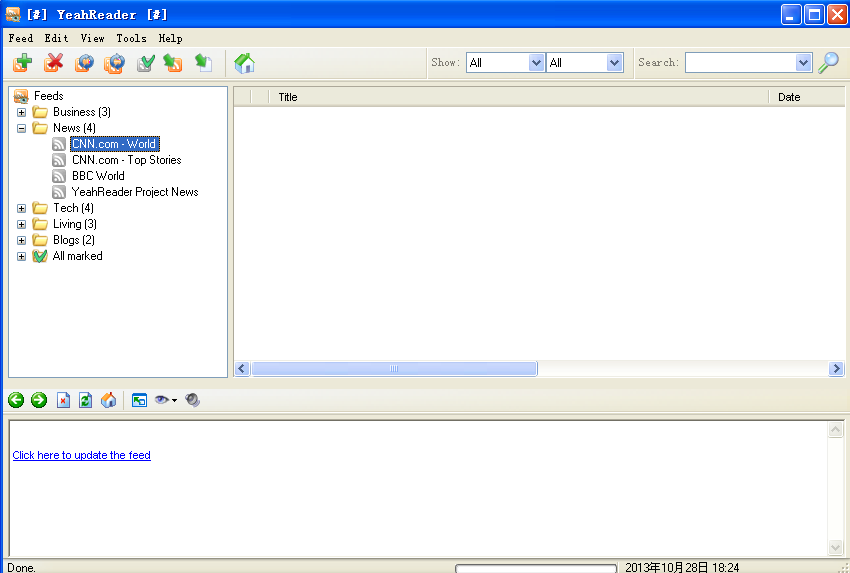The height and width of the screenshot is (573, 850).
Task: Click the YeahReader title bar app icon
Action: pyautogui.click(x=13, y=15)
